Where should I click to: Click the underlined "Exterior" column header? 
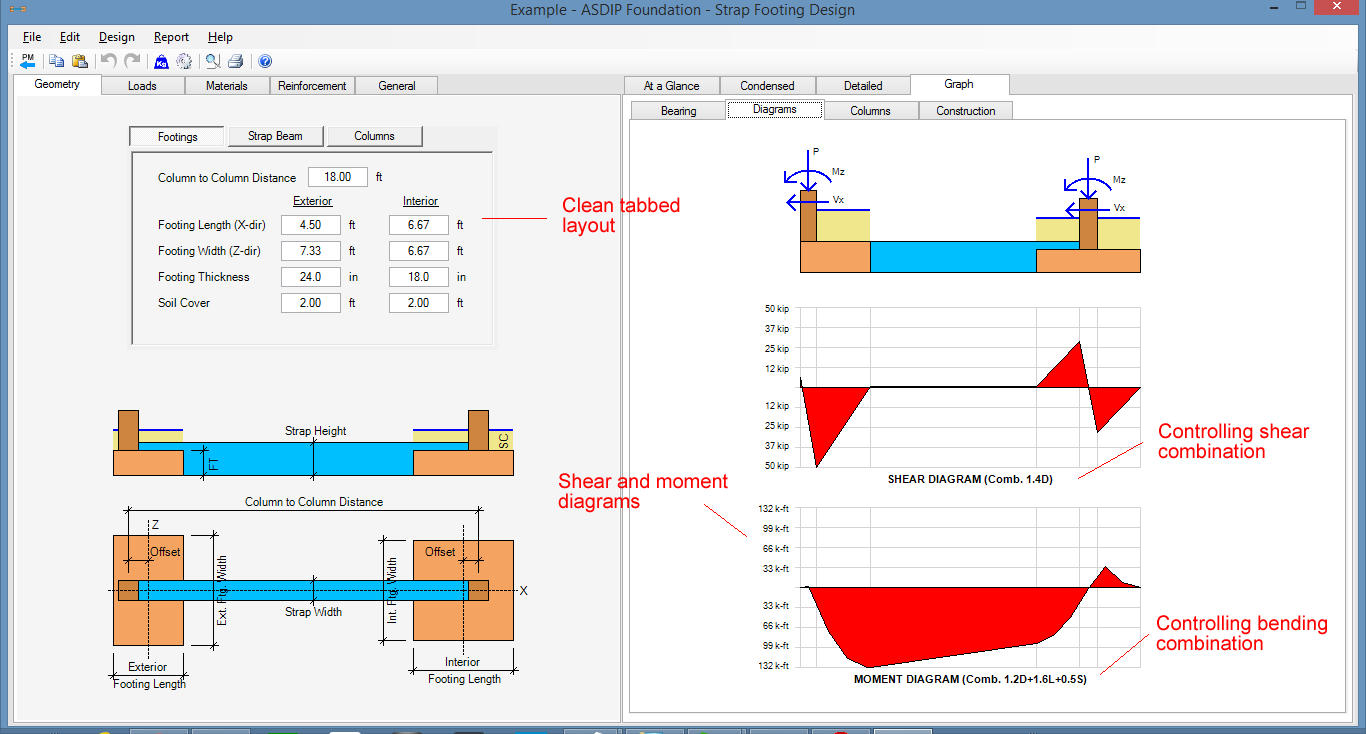coord(312,201)
